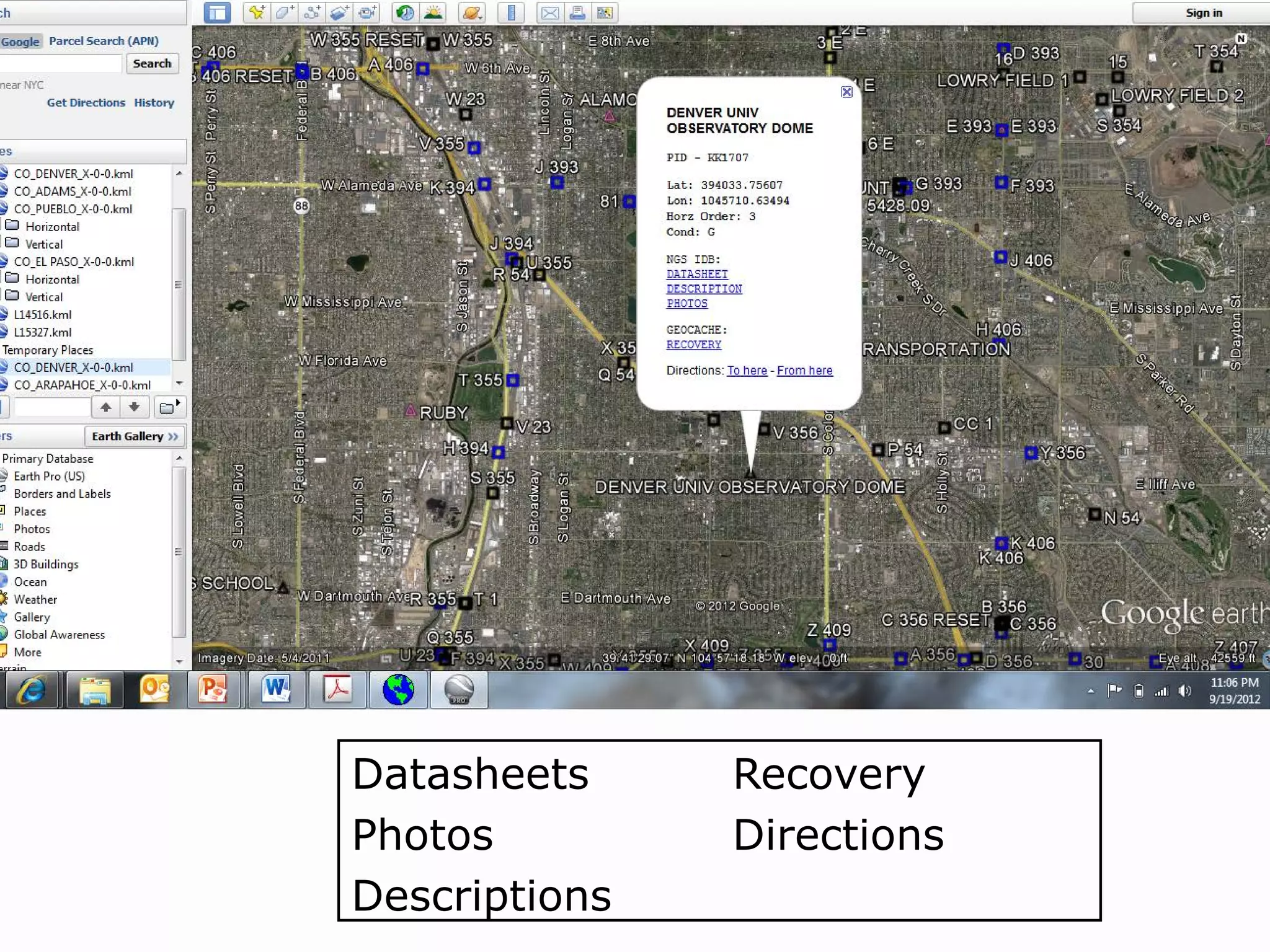Select L15327.kml in Places list
This screenshot has height=952, width=1270.
[43, 332]
